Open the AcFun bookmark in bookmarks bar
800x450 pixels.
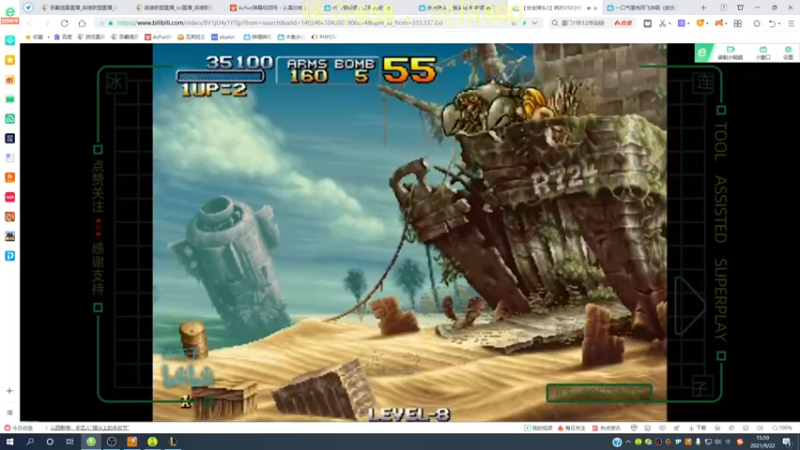coord(158,37)
